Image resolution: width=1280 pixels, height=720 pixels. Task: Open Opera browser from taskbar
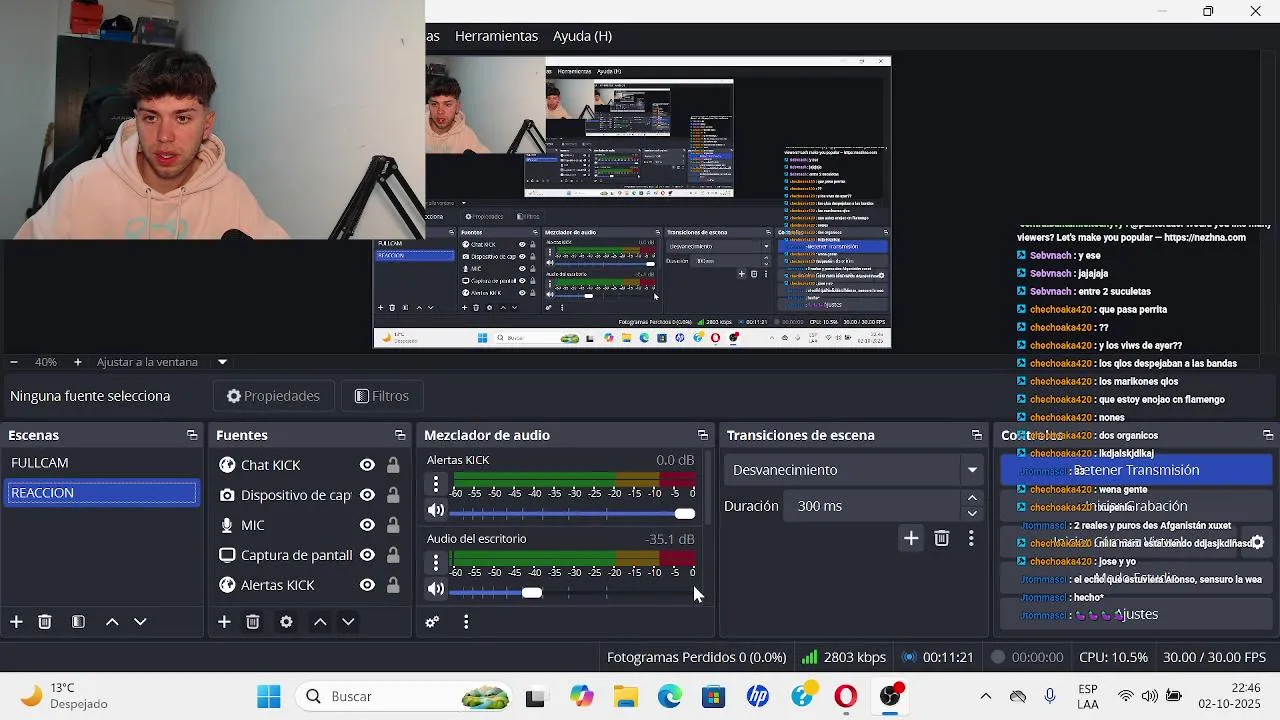[x=846, y=696]
